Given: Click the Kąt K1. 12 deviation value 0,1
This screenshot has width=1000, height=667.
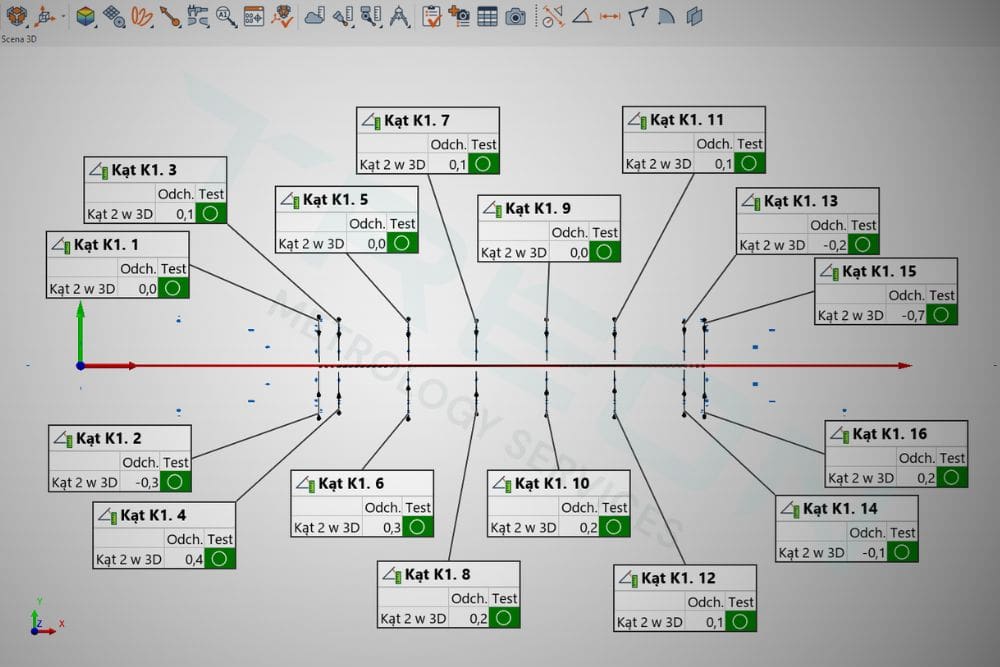Looking at the screenshot, I should (x=714, y=622).
